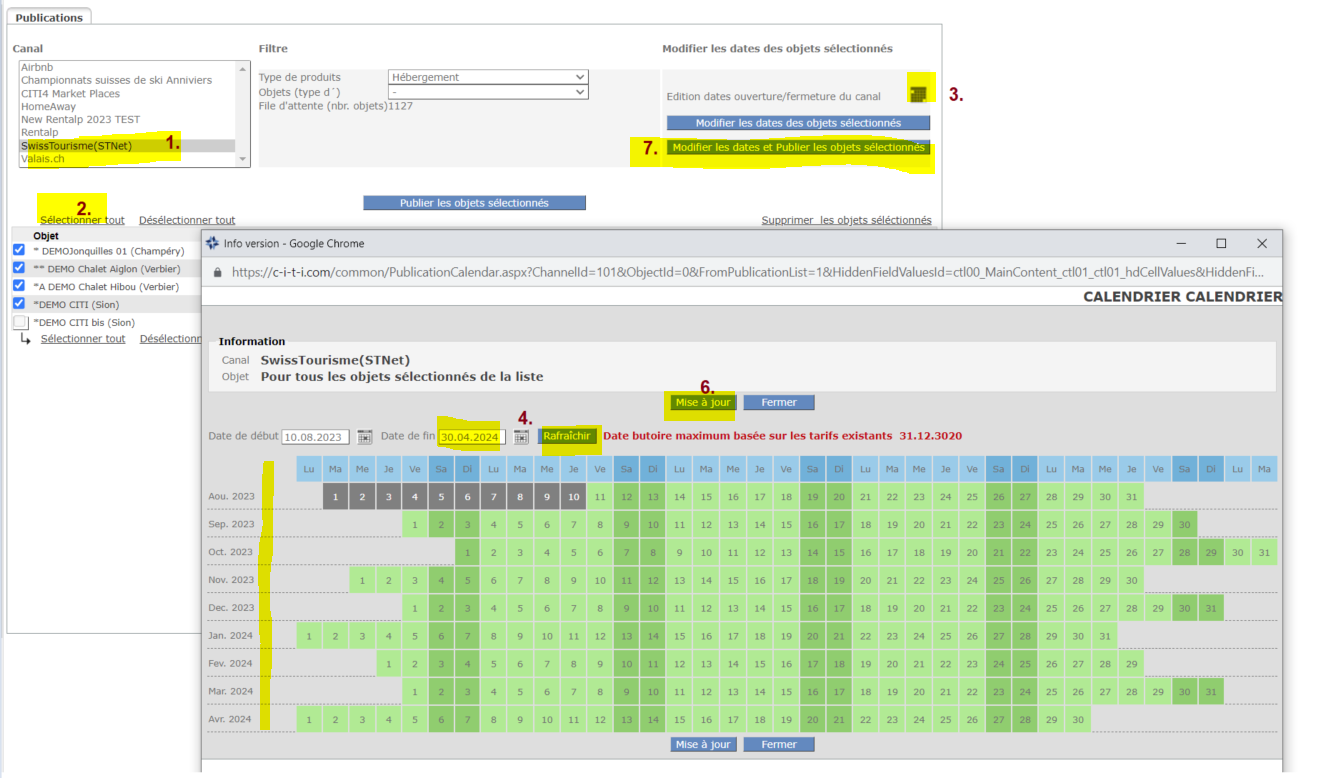
Task: Click the Canal list's down scroll arrow
Action: point(242,159)
